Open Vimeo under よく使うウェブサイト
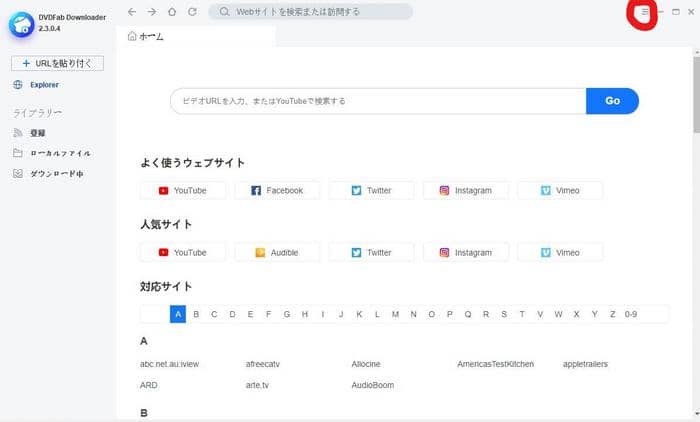 560,191
